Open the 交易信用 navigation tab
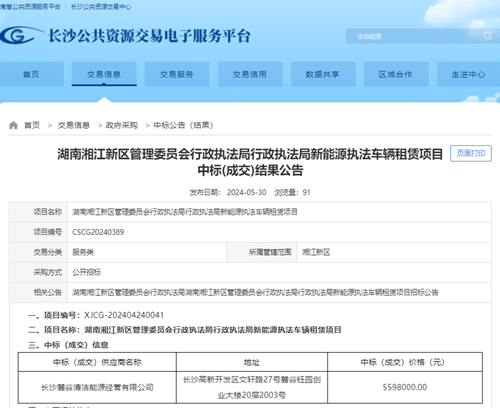Image resolution: width=500 pixels, height=408 pixels. point(250,74)
